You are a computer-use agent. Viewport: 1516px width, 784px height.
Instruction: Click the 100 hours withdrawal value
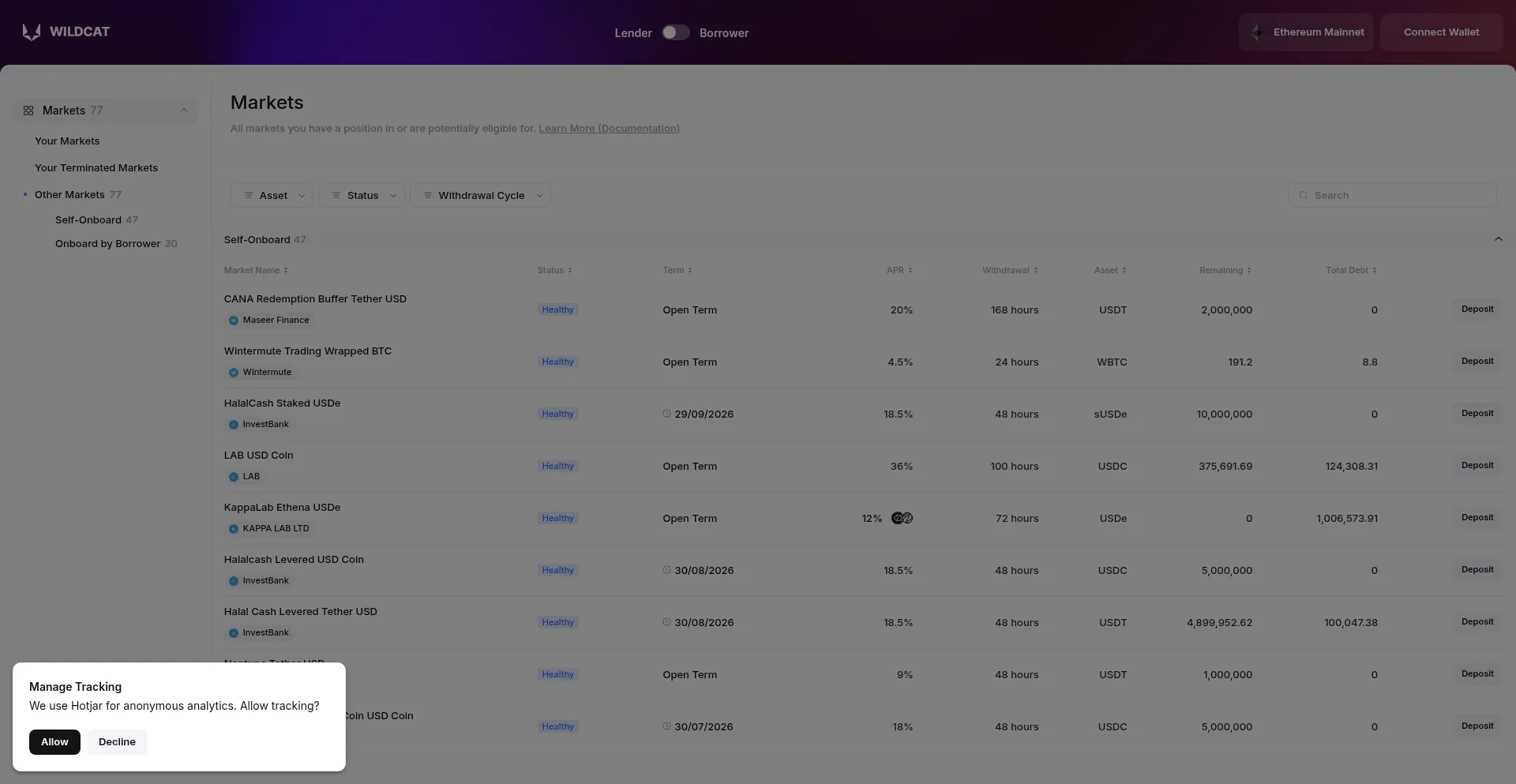coord(1015,467)
